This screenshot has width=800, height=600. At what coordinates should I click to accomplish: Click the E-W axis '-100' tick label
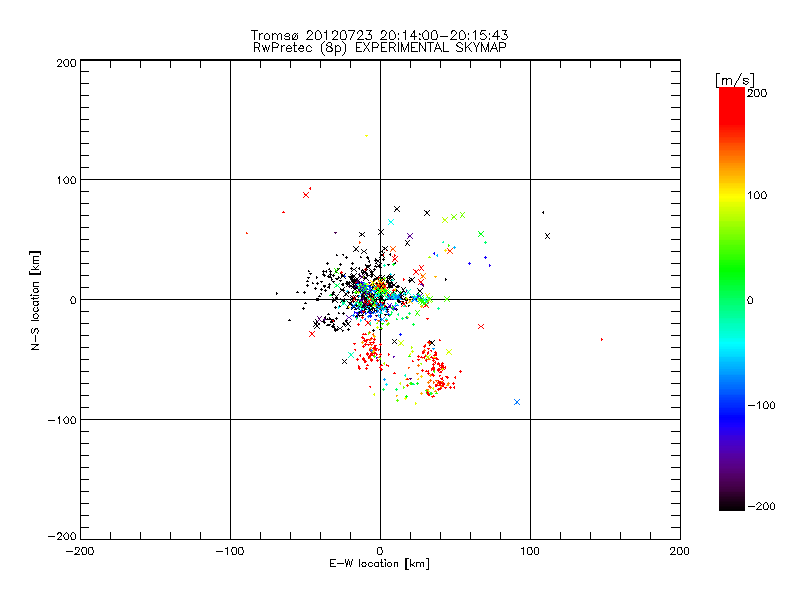[230, 552]
